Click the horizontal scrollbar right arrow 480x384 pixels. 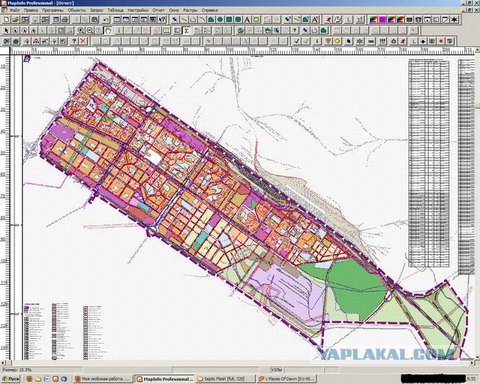(x=472, y=362)
